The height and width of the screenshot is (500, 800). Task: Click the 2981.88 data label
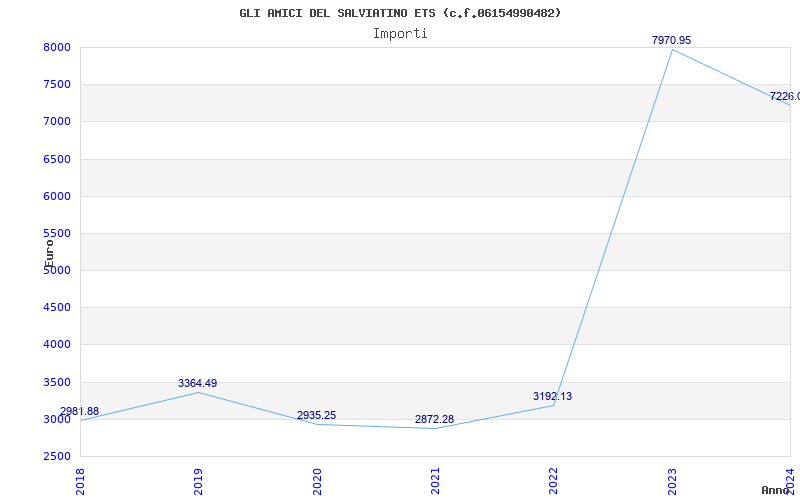click(x=80, y=411)
